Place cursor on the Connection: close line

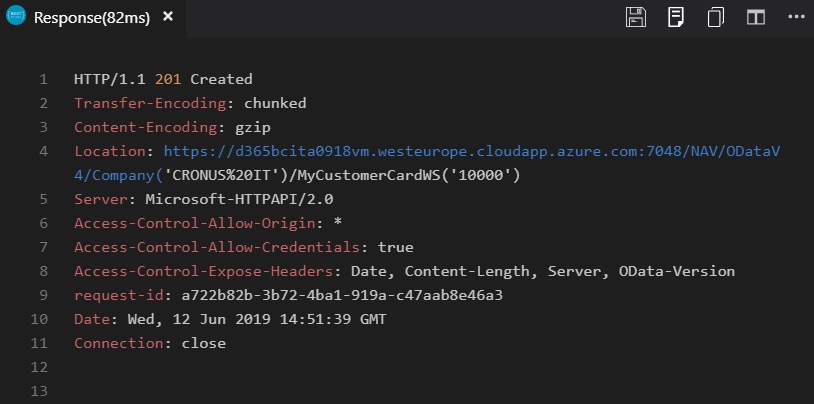click(x=150, y=343)
